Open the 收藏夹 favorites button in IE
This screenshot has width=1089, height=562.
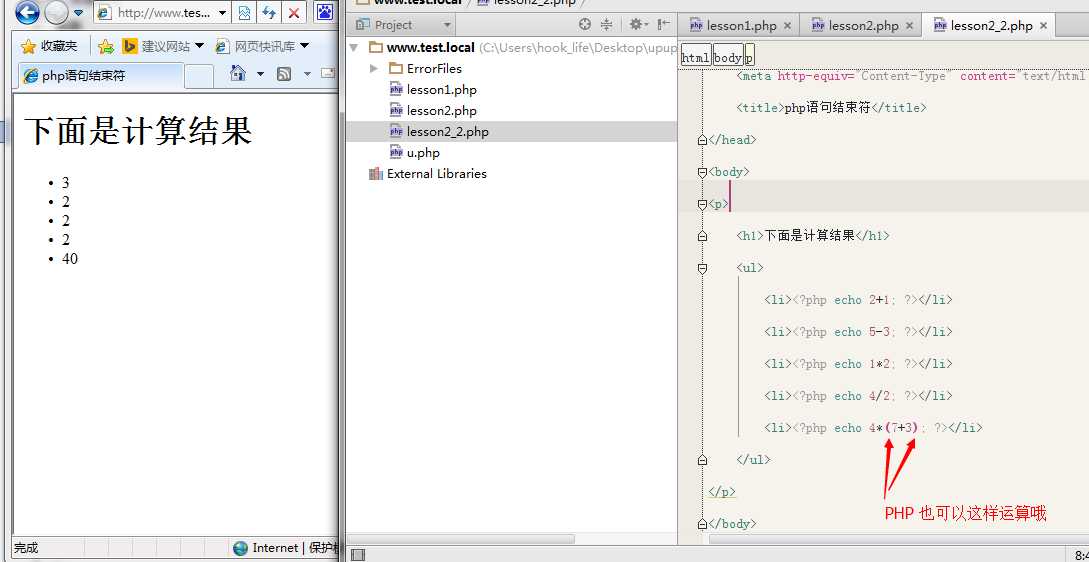(x=49, y=47)
